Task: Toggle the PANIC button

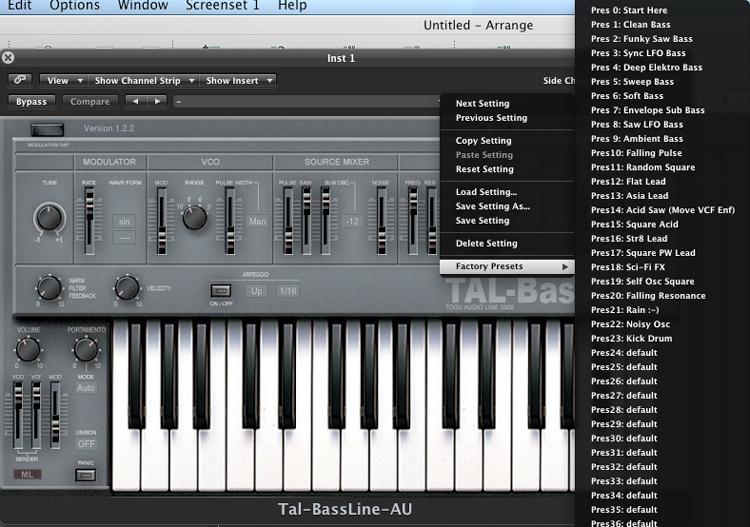Action: pos(86,475)
